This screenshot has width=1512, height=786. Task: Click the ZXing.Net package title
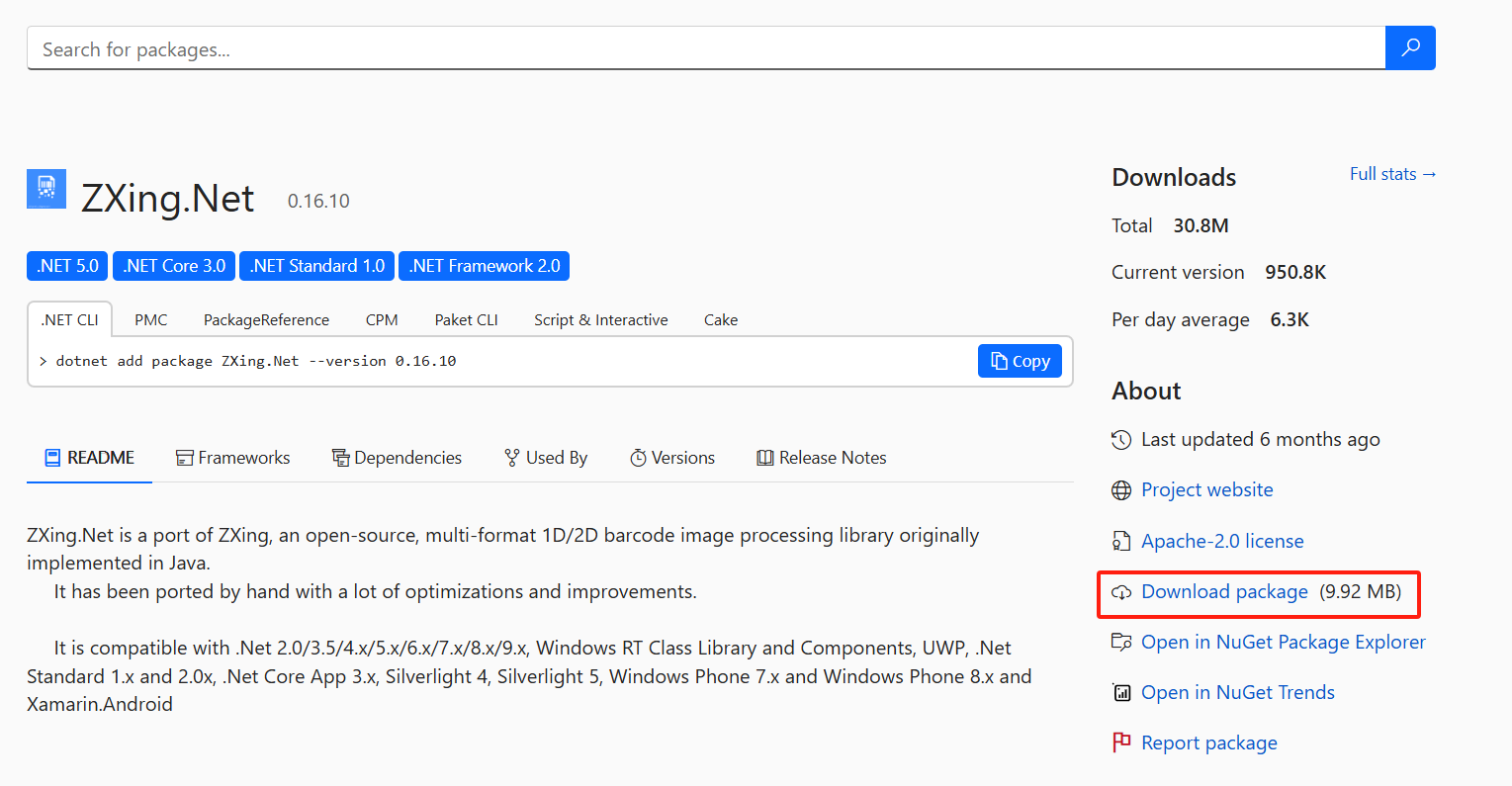point(167,199)
